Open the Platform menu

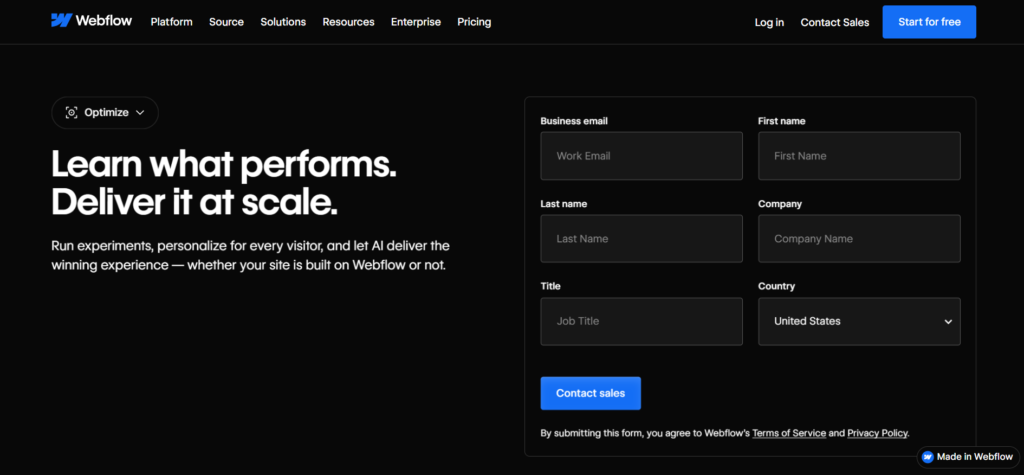(x=171, y=22)
